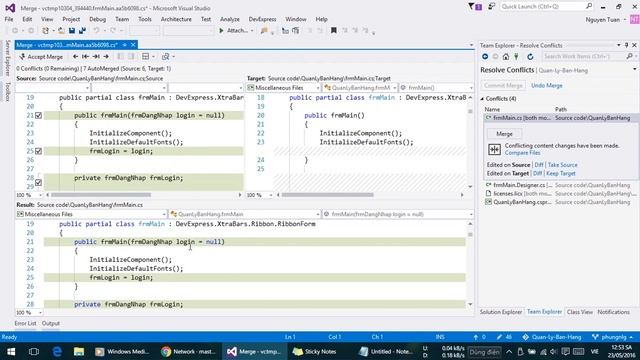Open the compare options dropdown in merge toolbar
The image size is (640, 360).
point(168,57)
